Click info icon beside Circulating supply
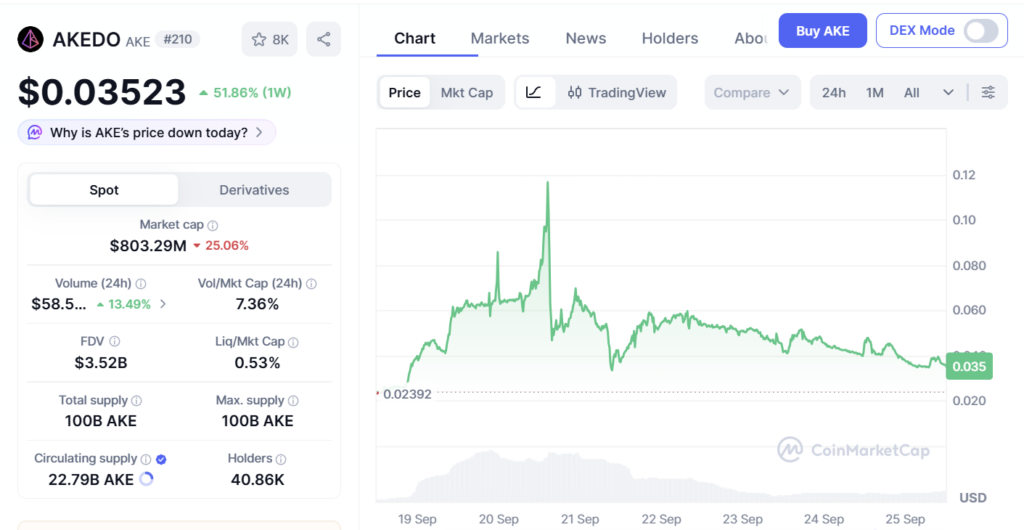 tap(146, 459)
